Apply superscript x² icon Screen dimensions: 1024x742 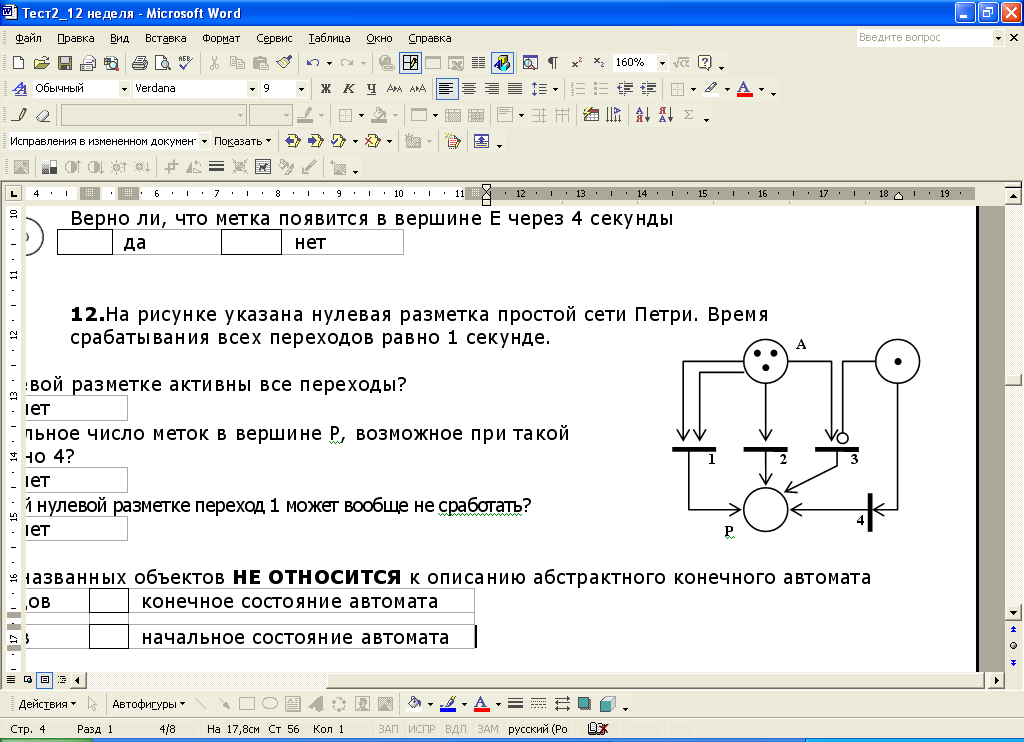coord(577,63)
